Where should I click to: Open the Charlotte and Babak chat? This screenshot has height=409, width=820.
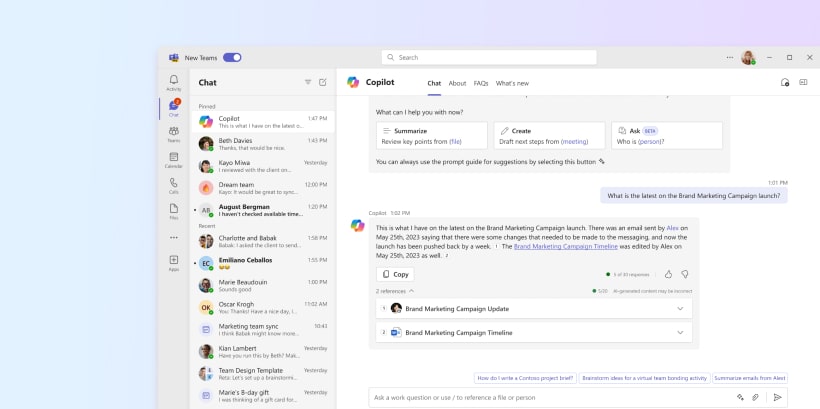point(263,241)
